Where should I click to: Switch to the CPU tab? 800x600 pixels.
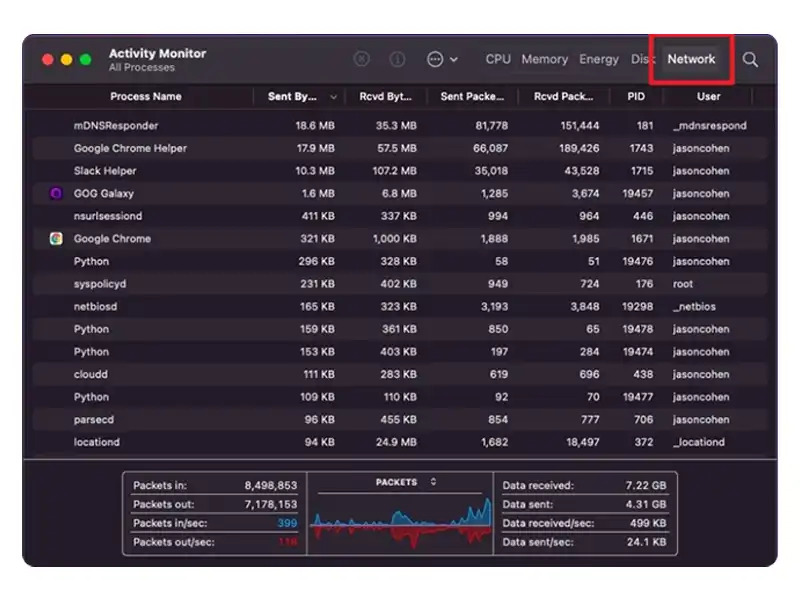pos(498,59)
